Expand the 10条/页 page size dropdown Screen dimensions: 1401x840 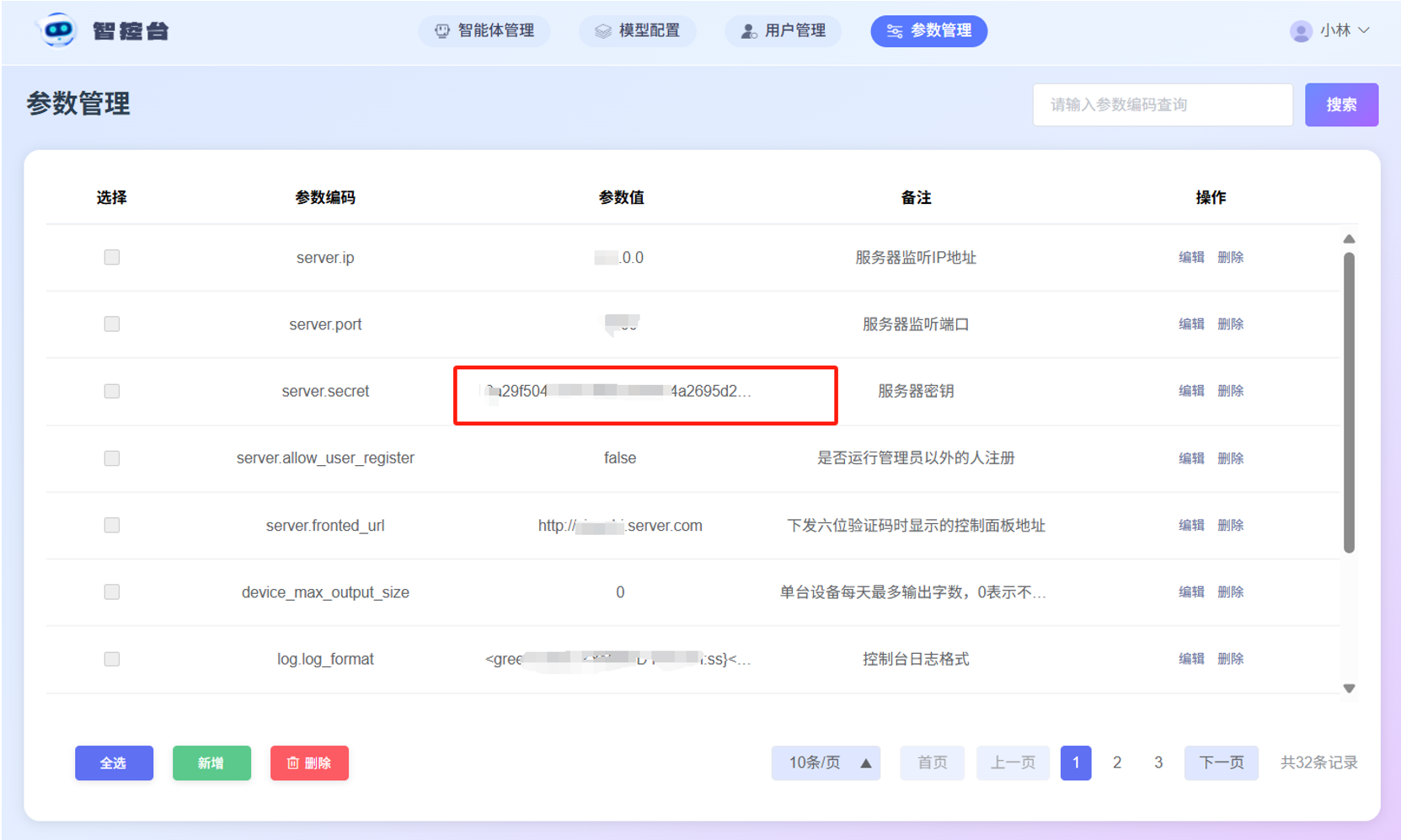tap(826, 763)
